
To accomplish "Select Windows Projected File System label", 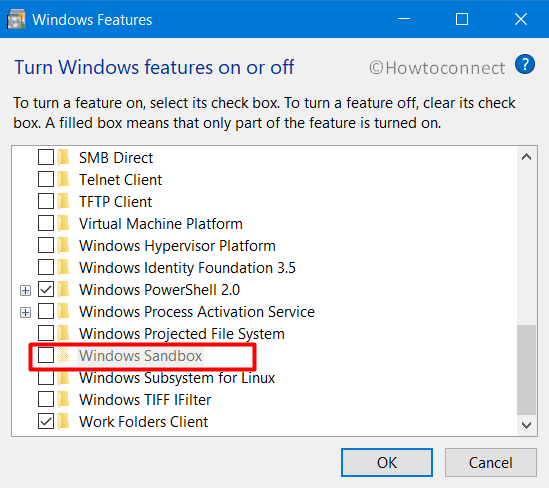I will coord(182,334).
